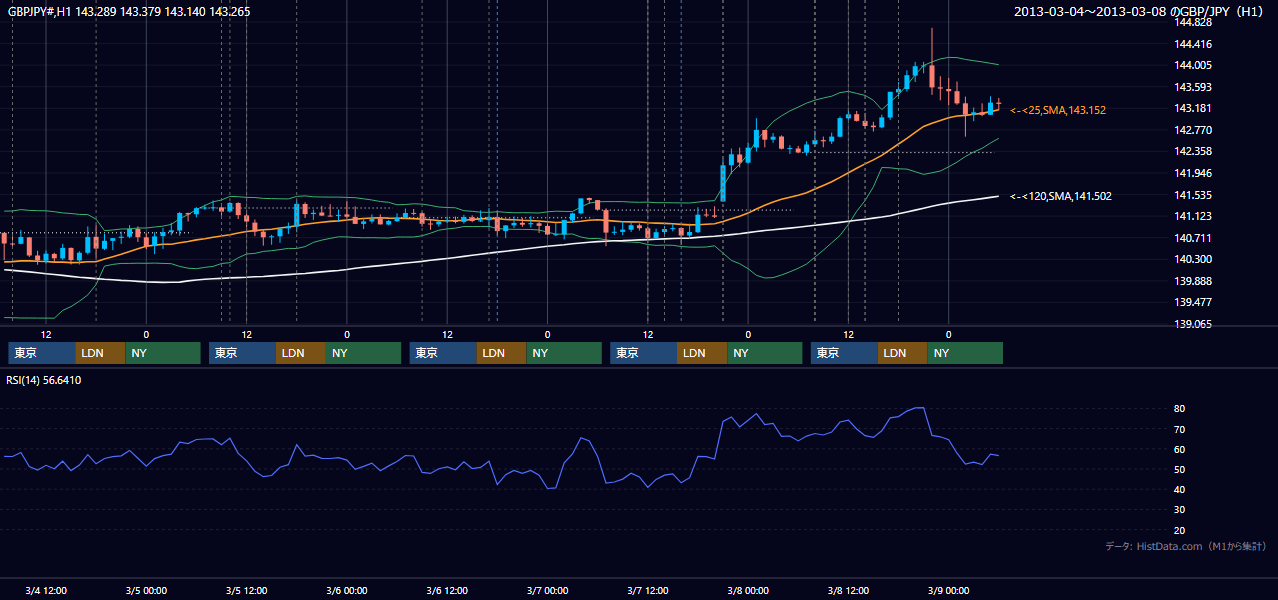The image size is (1278, 600).
Task: Click price axis value 141.123
Action: 1194,216
